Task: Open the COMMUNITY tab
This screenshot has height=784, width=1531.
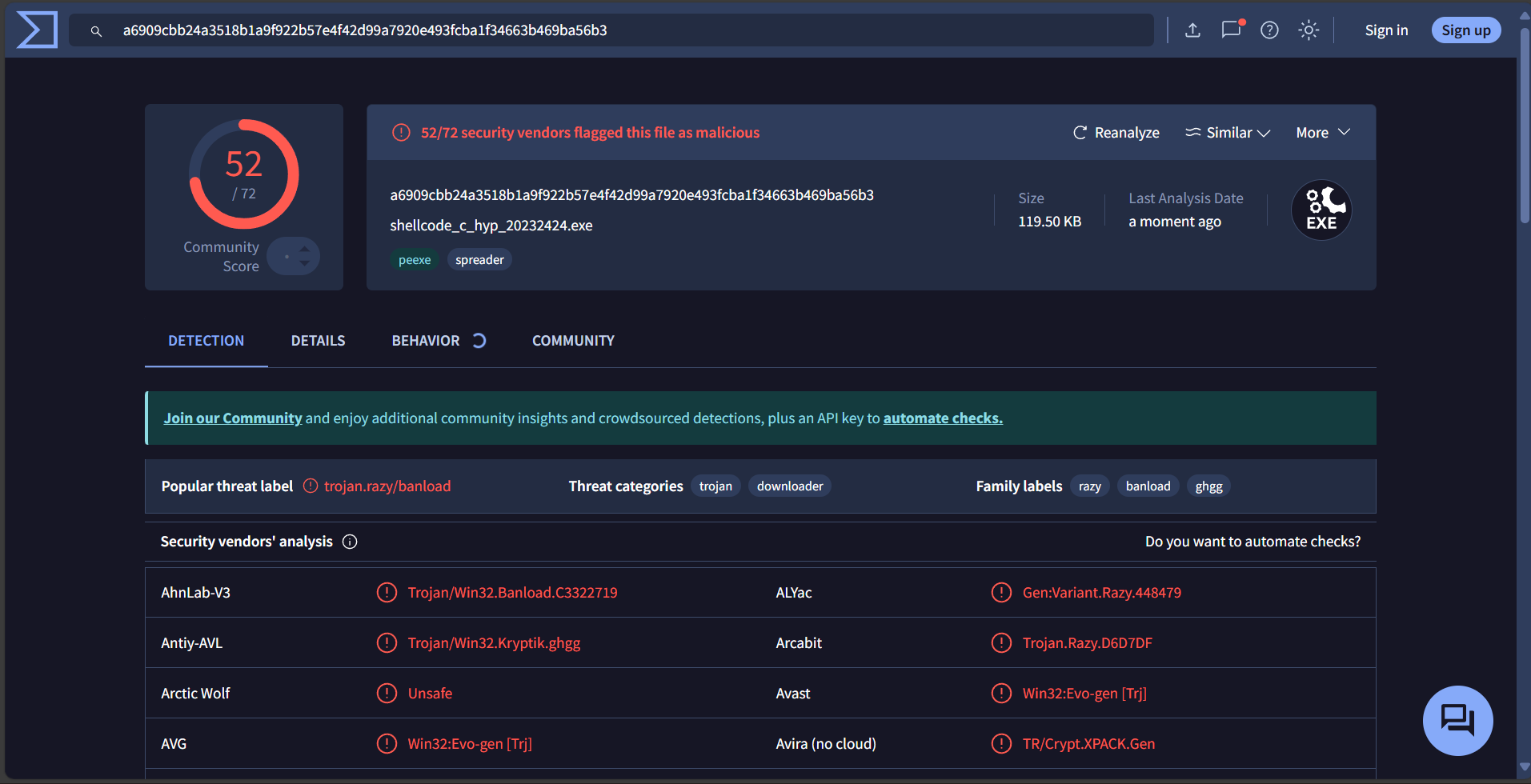Action: [573, 341]
